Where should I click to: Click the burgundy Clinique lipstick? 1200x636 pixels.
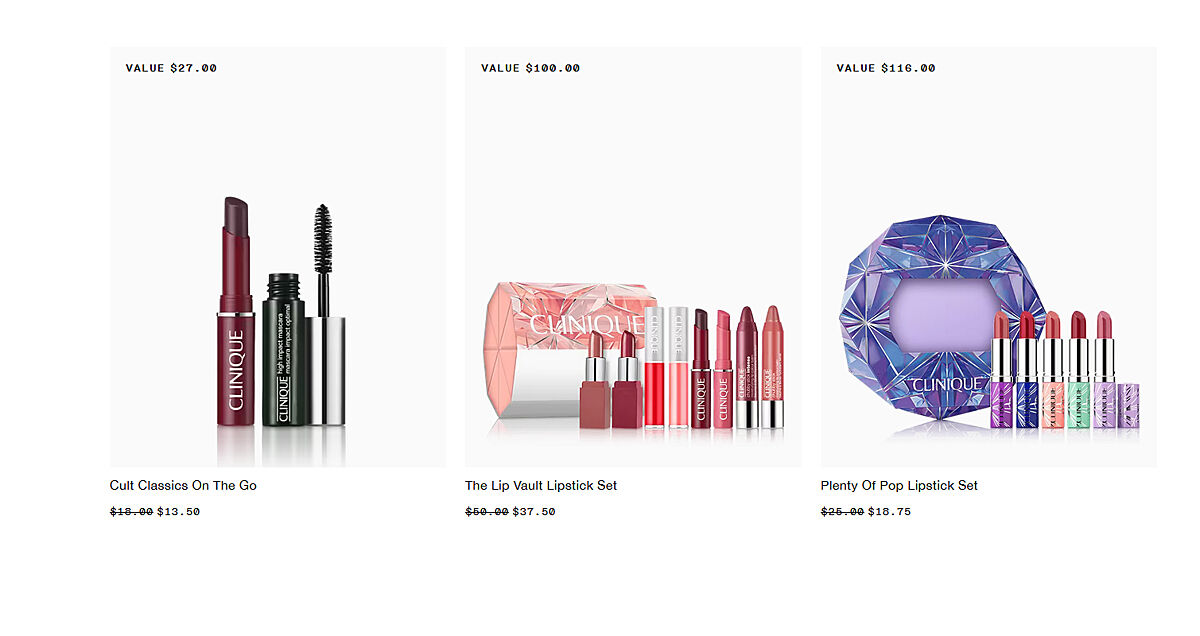[236, 312]
